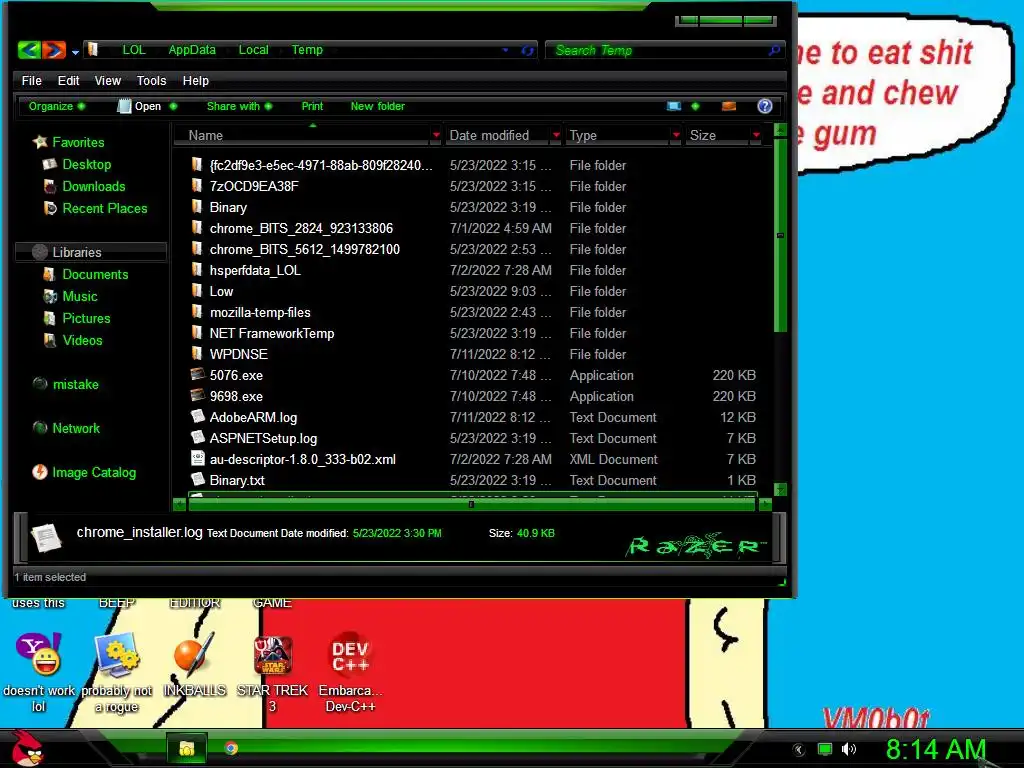Click Print in the toolbar
The height and width of the screenshot is (768, 1024).
point(312,106)
